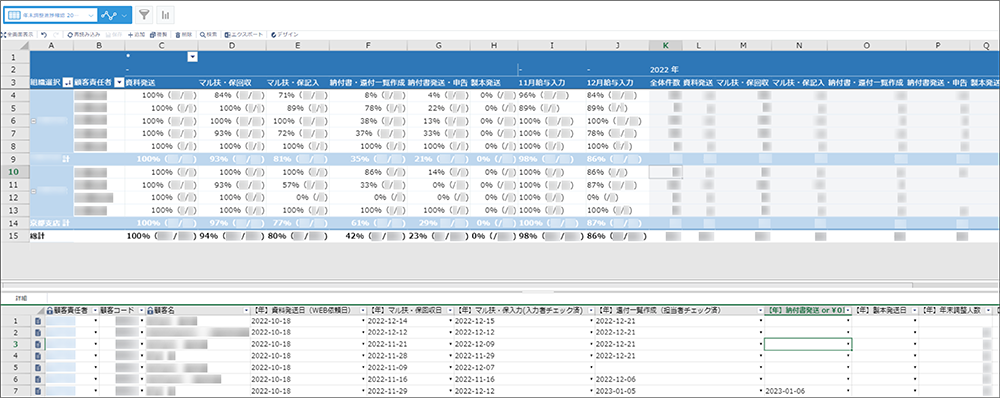Select the 詳細 tab

[x=22, y=298]
